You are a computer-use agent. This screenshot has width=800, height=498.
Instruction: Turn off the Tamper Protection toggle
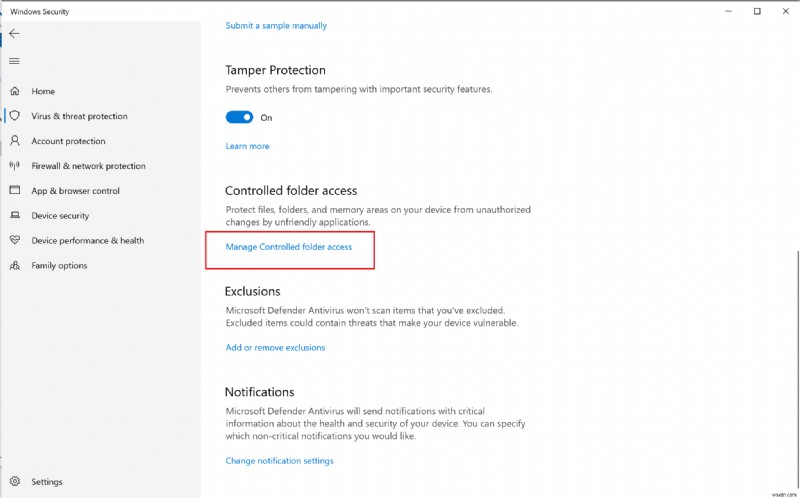click(239, 117)
